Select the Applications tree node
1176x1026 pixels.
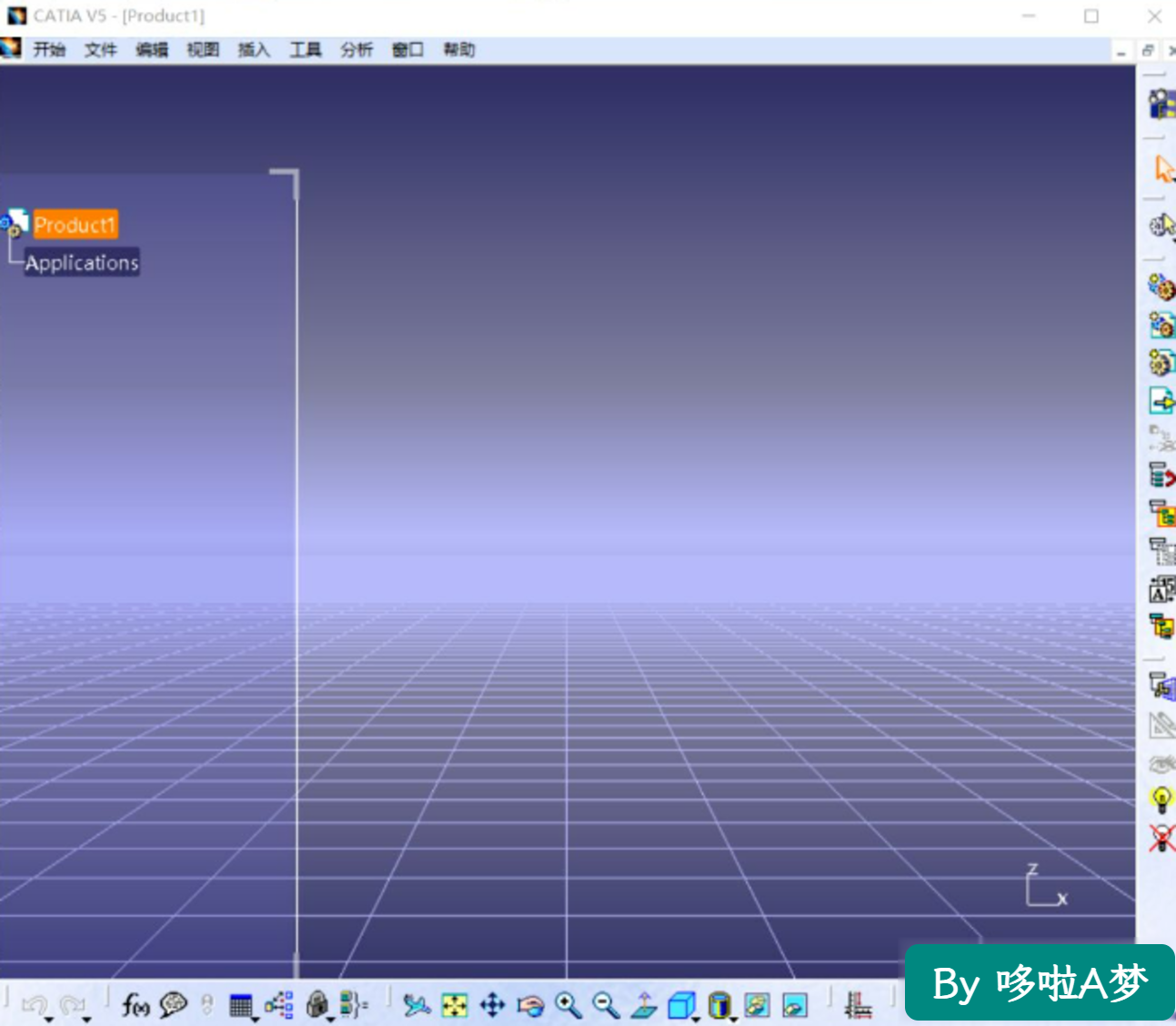pyautogui.click(x=82, y=263)
